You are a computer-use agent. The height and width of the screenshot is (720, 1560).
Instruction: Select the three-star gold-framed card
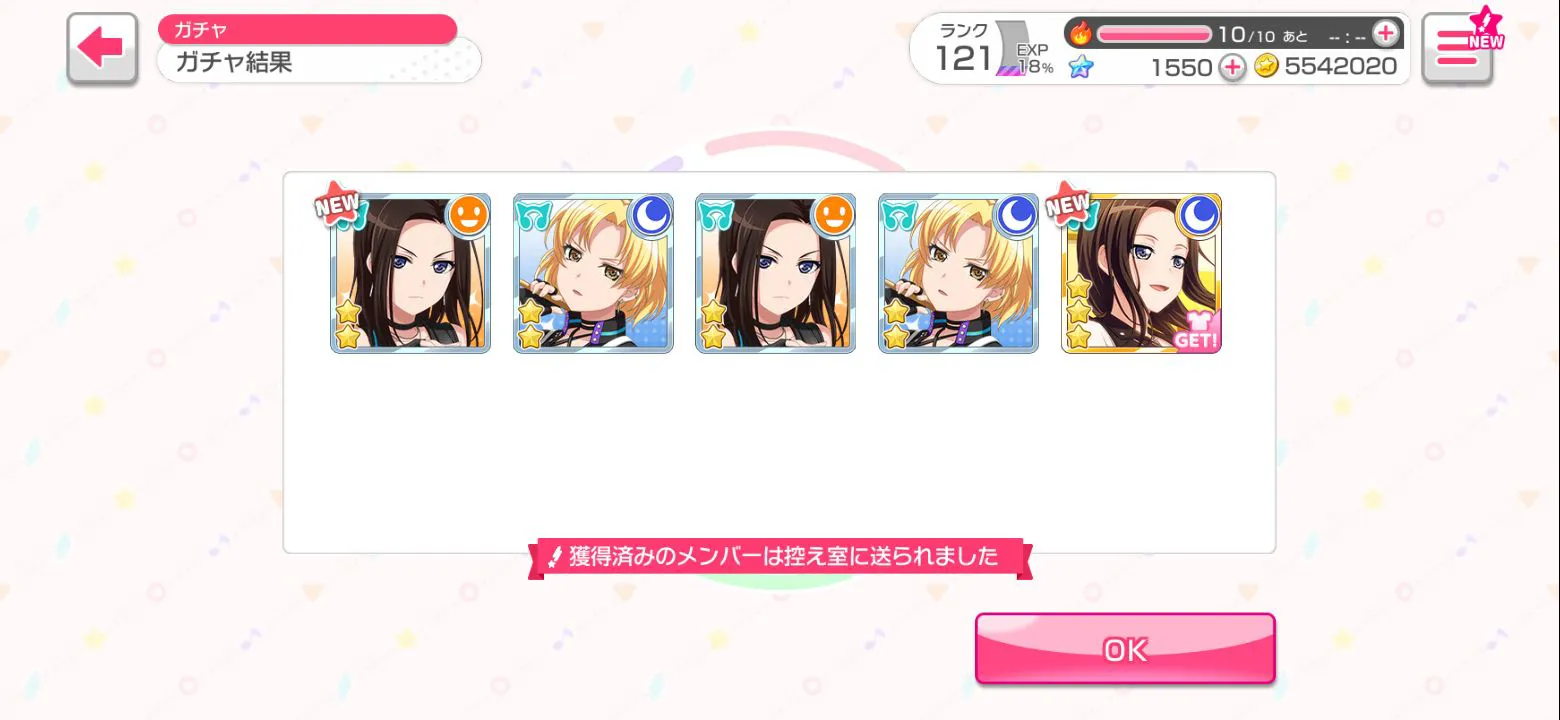coord(1141,273)
